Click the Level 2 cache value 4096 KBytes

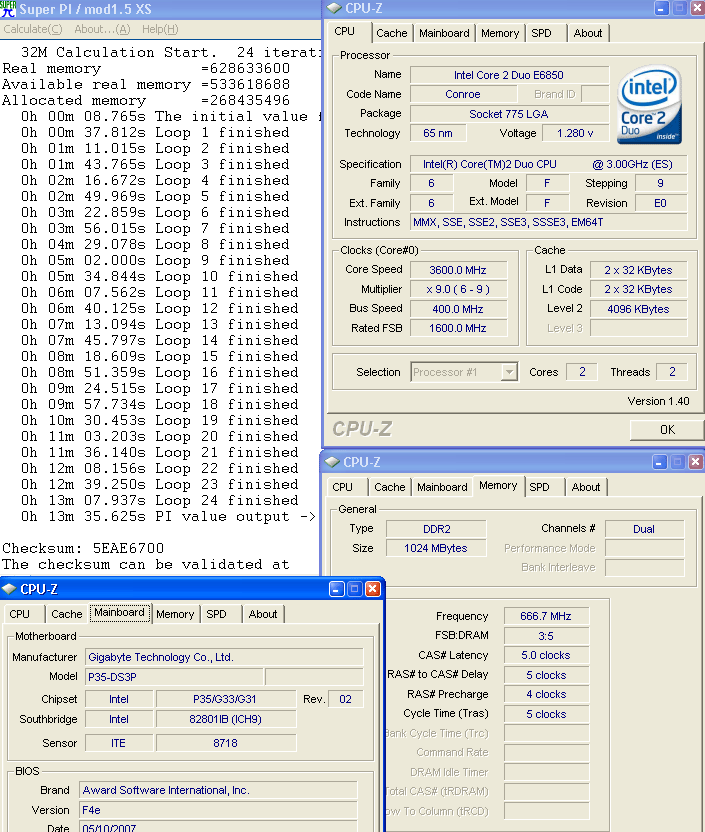point(638,309)
